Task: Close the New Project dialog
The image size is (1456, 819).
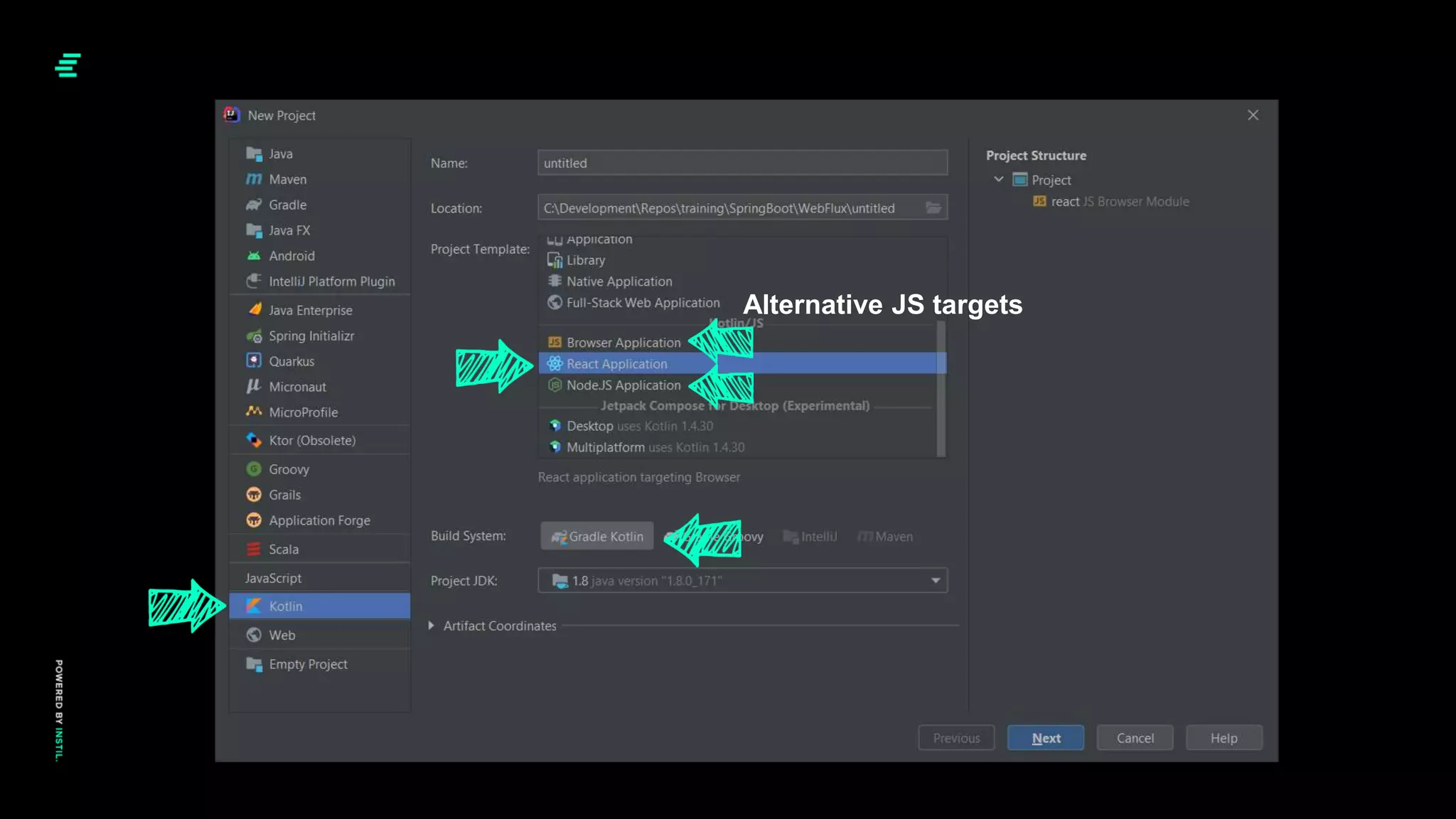Action: pos(1253,115)
